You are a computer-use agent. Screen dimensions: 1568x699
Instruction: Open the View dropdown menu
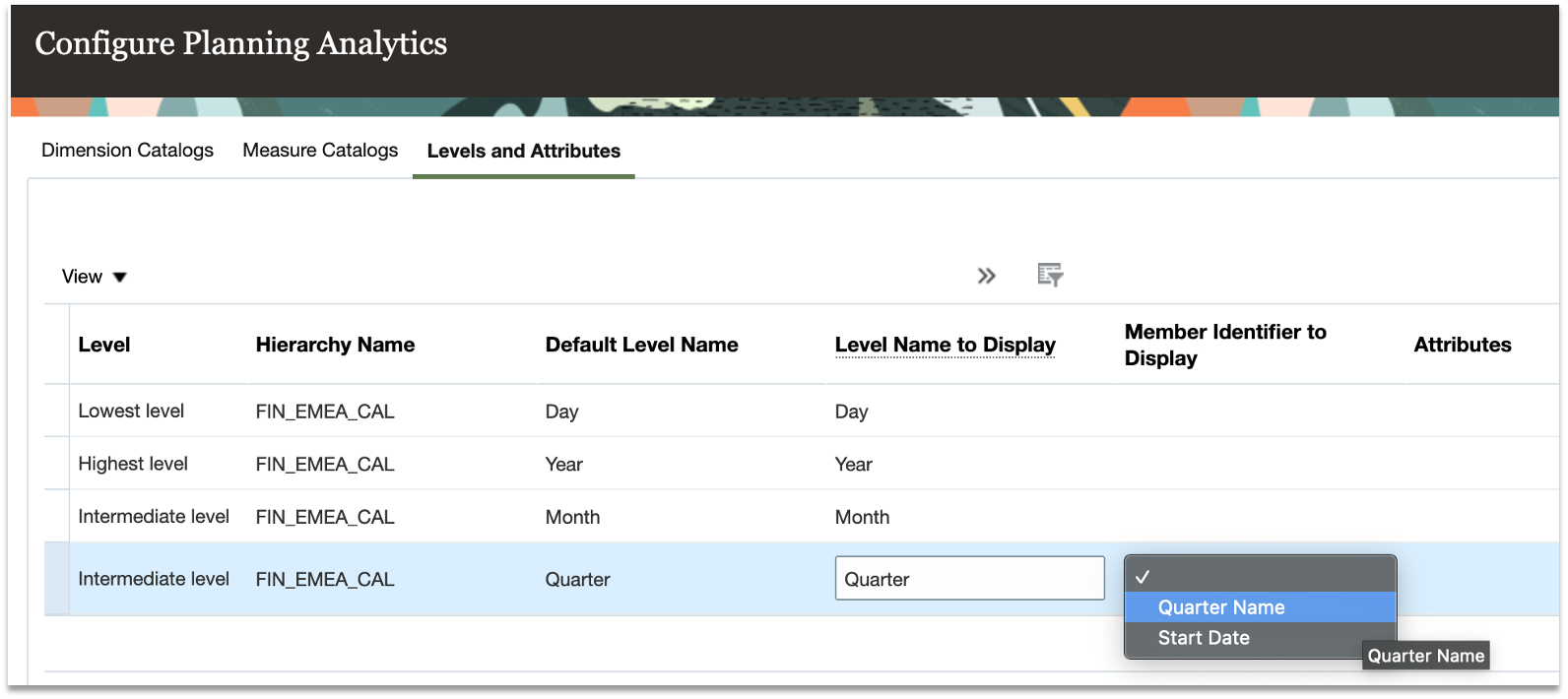click(x=95, y=277)
